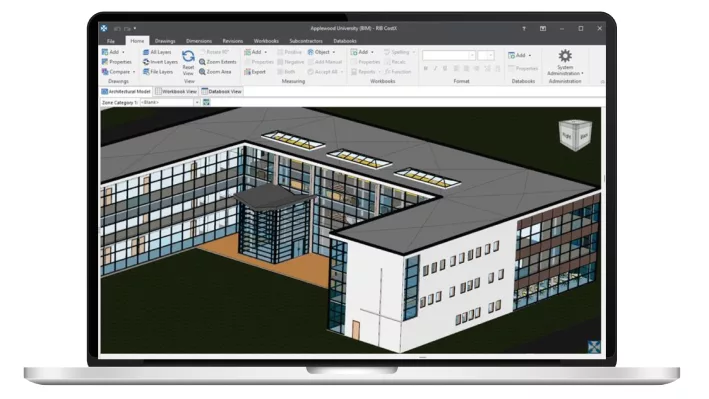
Task: Toggle Bold formatting
Action: (x=425, y=69)
